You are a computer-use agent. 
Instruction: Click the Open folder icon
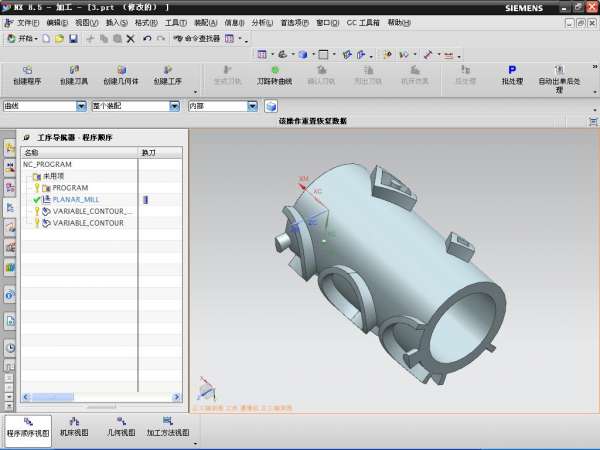click(59, 39)
